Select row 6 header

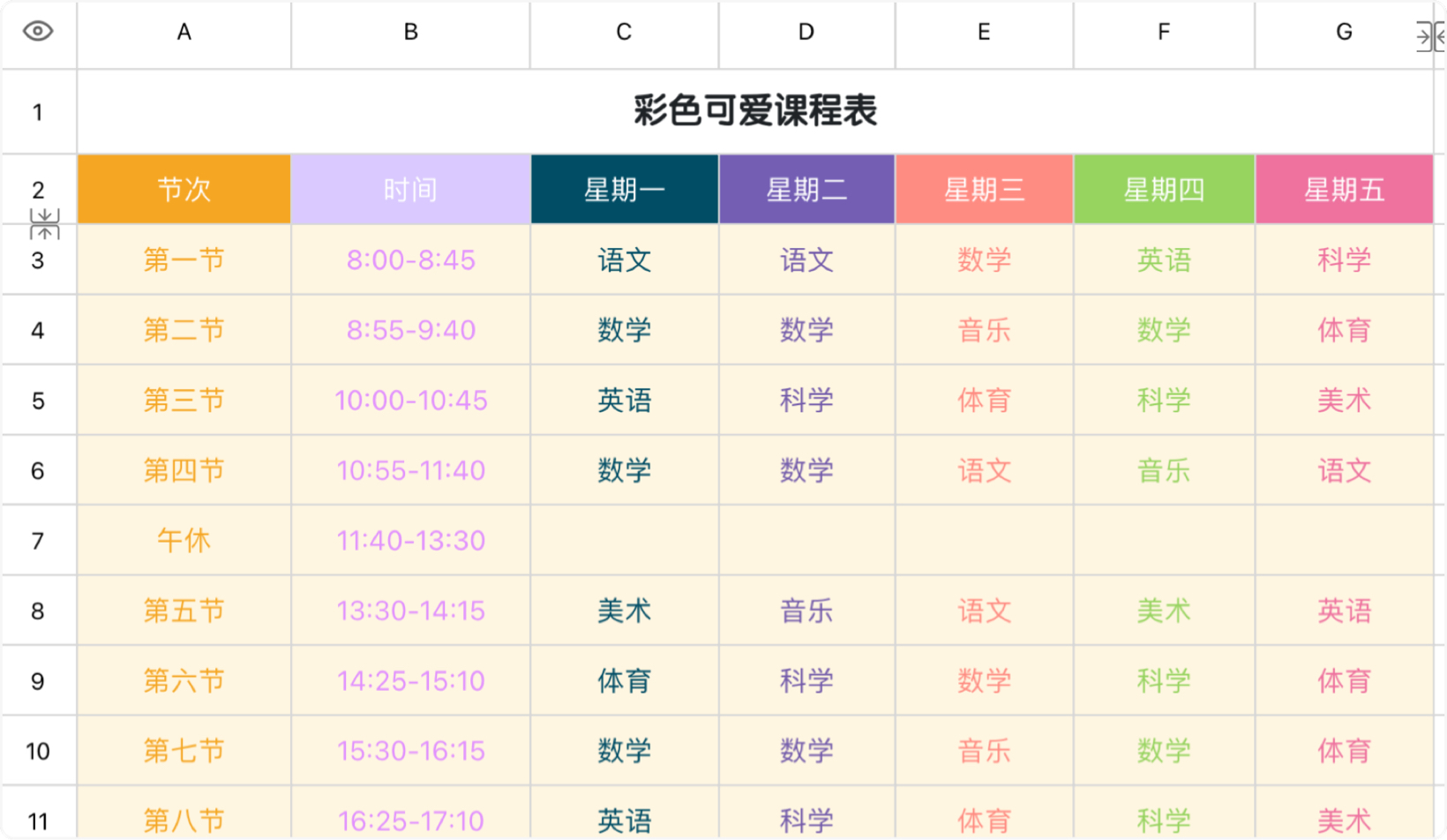coord(38,470)
